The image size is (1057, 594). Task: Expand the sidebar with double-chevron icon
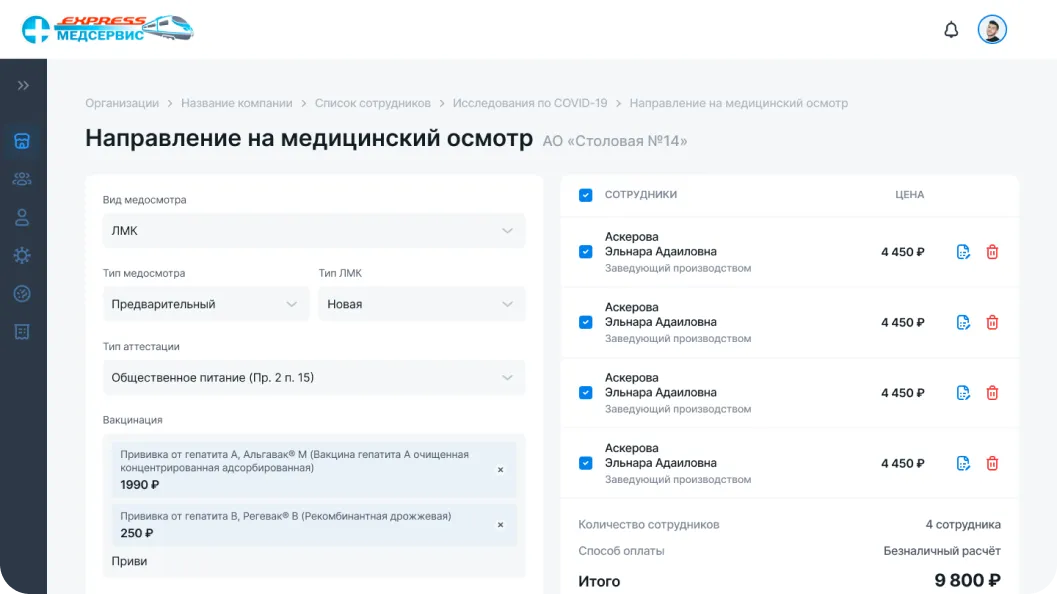pyautogui.click(x=23, y=86)
